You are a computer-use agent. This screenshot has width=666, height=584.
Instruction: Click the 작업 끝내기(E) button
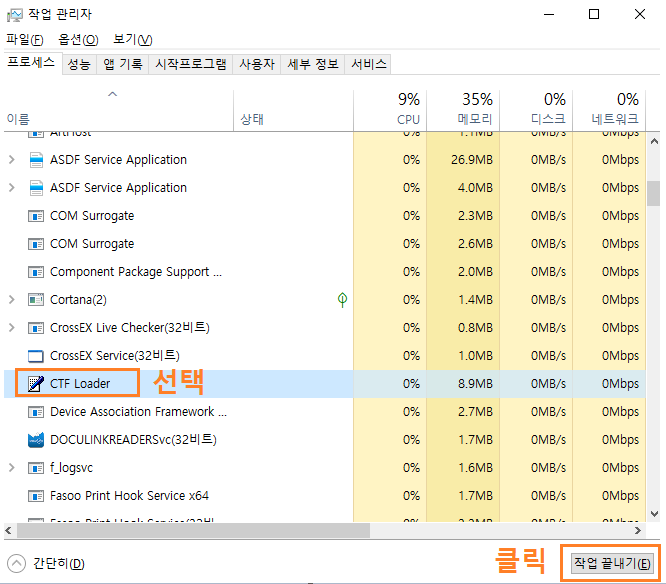pos(612,564)
